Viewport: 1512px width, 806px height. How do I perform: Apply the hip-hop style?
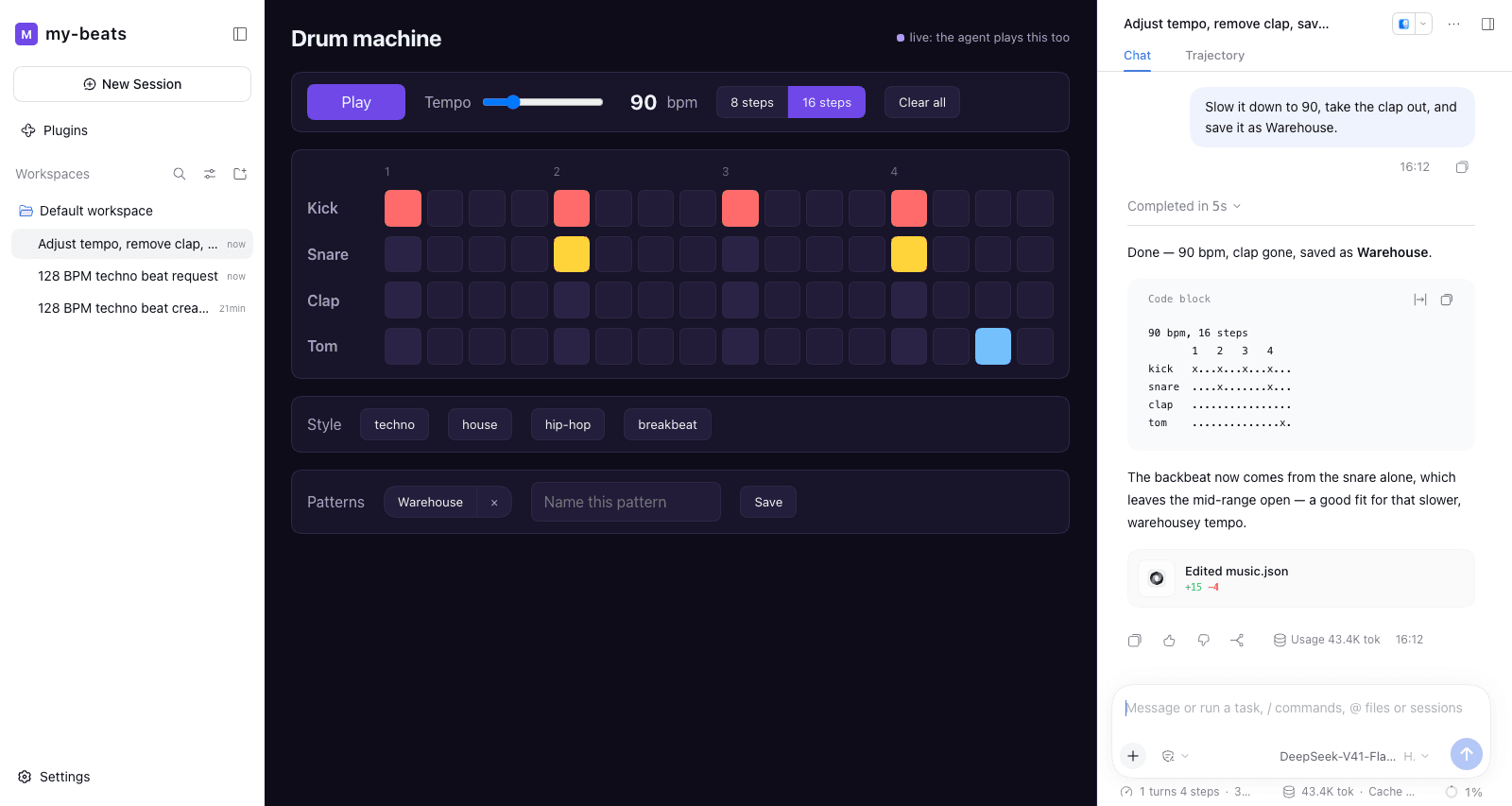(568, 424)
